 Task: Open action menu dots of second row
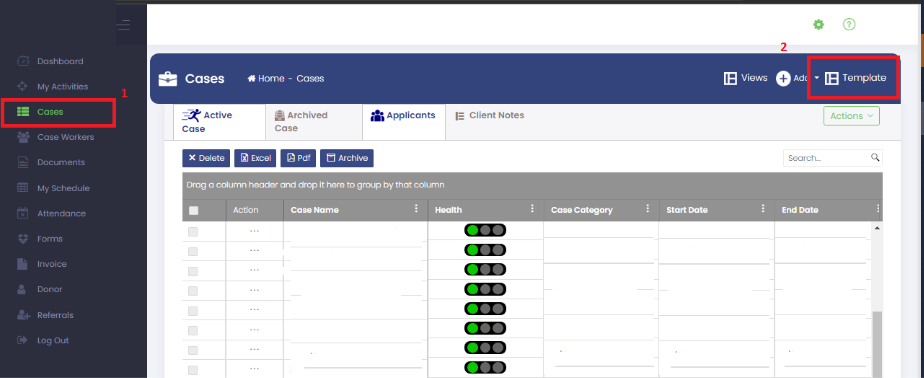click(254, 250)
